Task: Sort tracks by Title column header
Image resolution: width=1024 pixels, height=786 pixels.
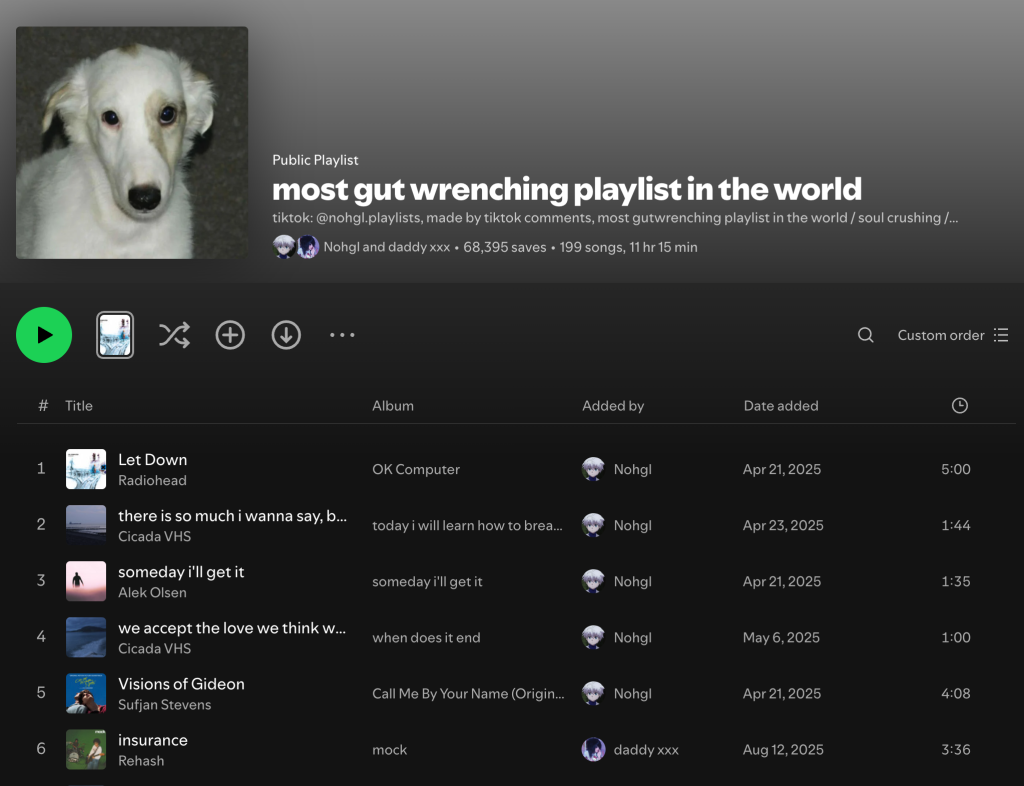Action: [x=79, y=405]
